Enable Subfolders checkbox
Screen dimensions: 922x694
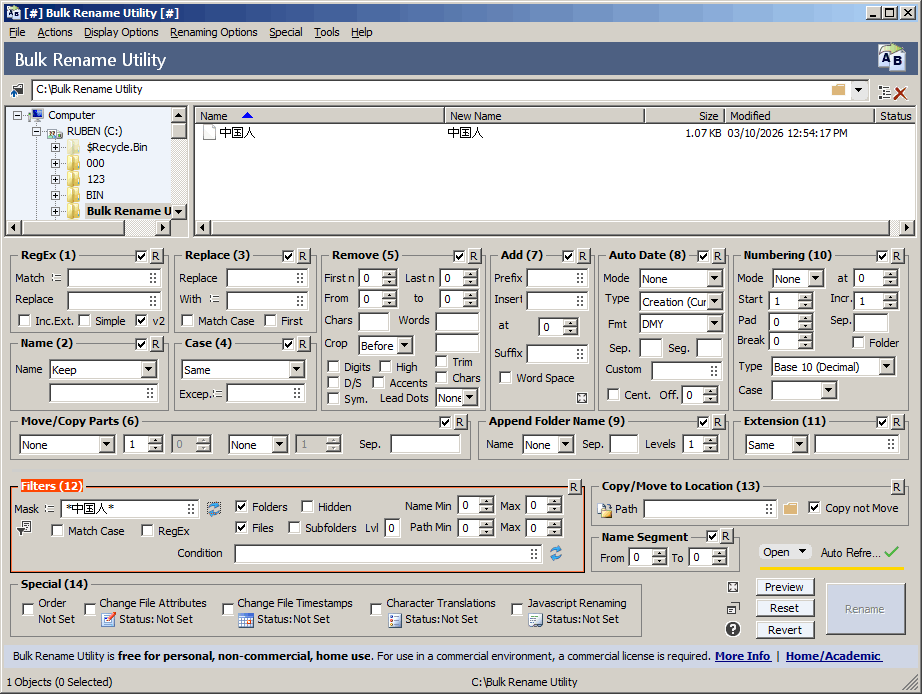click(294, 528)
